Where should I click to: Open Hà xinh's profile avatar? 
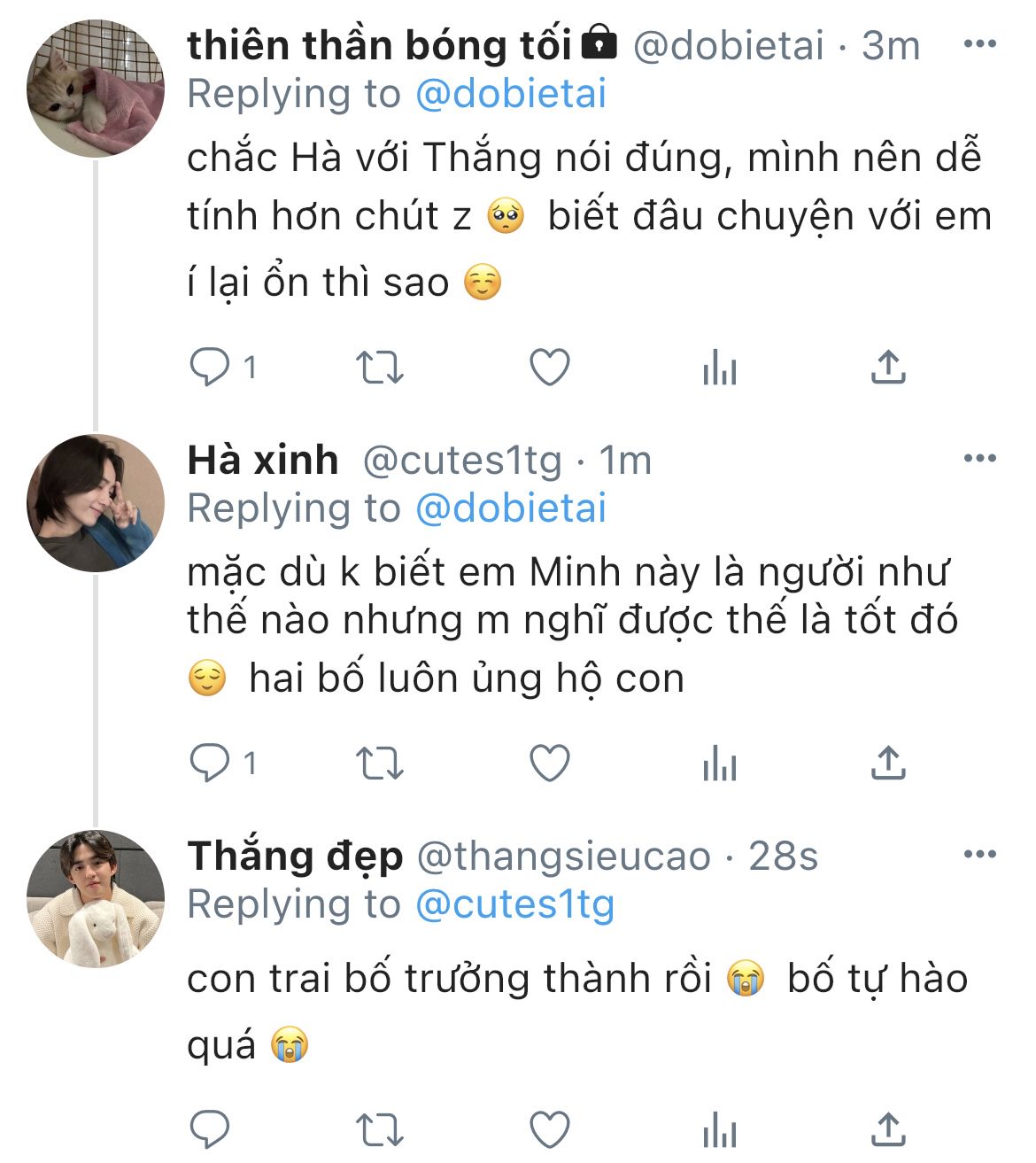96,502
